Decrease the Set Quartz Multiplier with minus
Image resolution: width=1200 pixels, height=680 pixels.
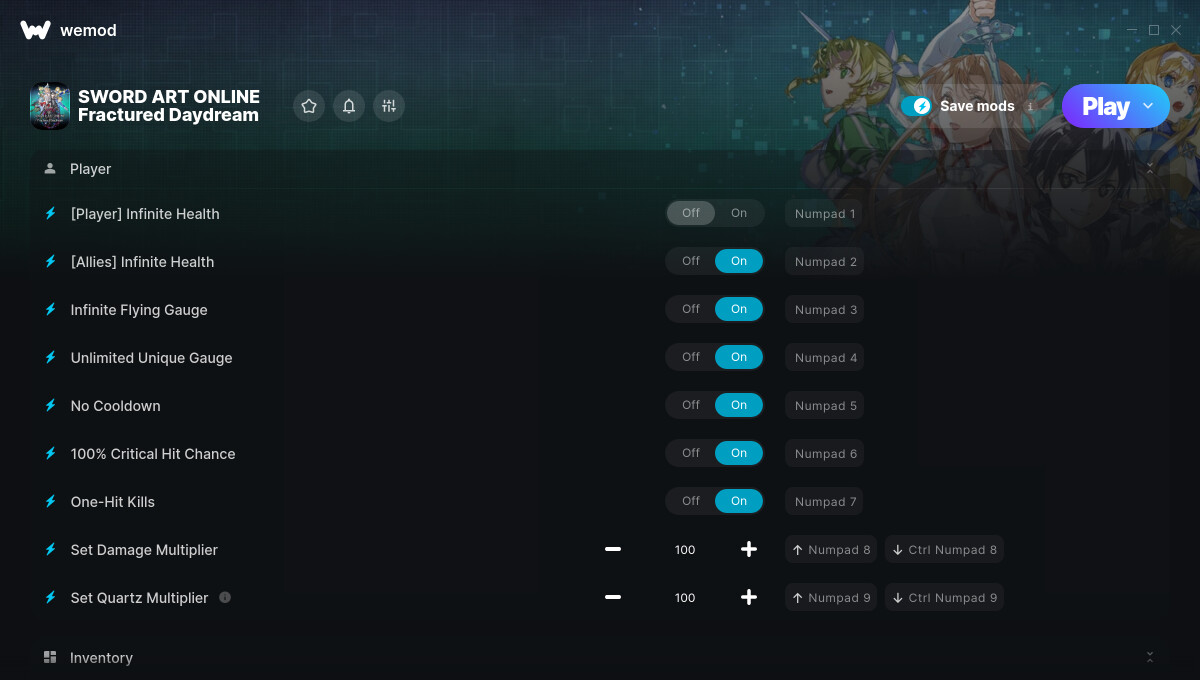(613, 597)
